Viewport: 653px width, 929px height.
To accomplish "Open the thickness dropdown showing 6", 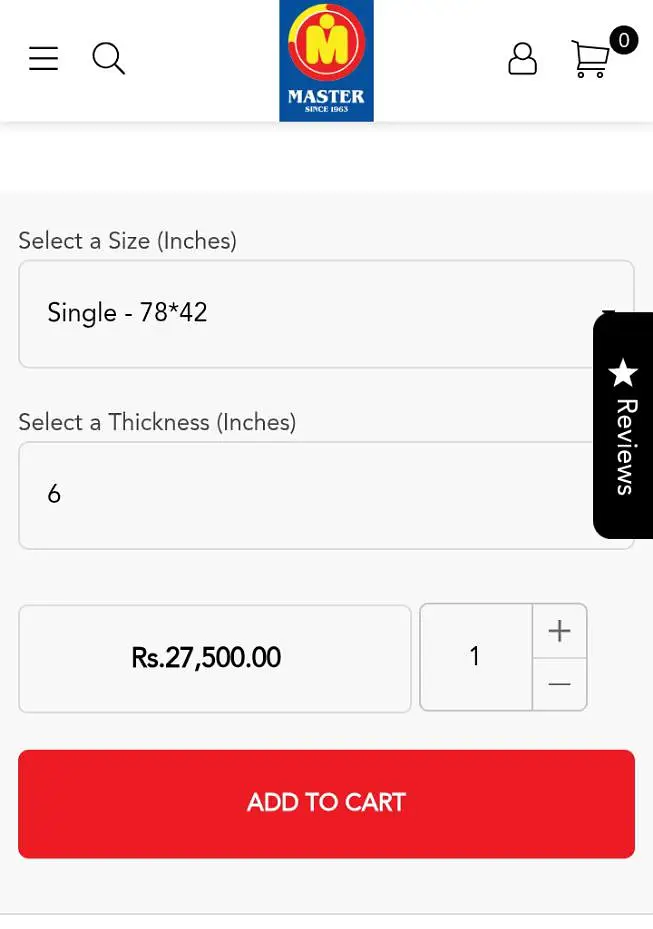I will point(300,494).
